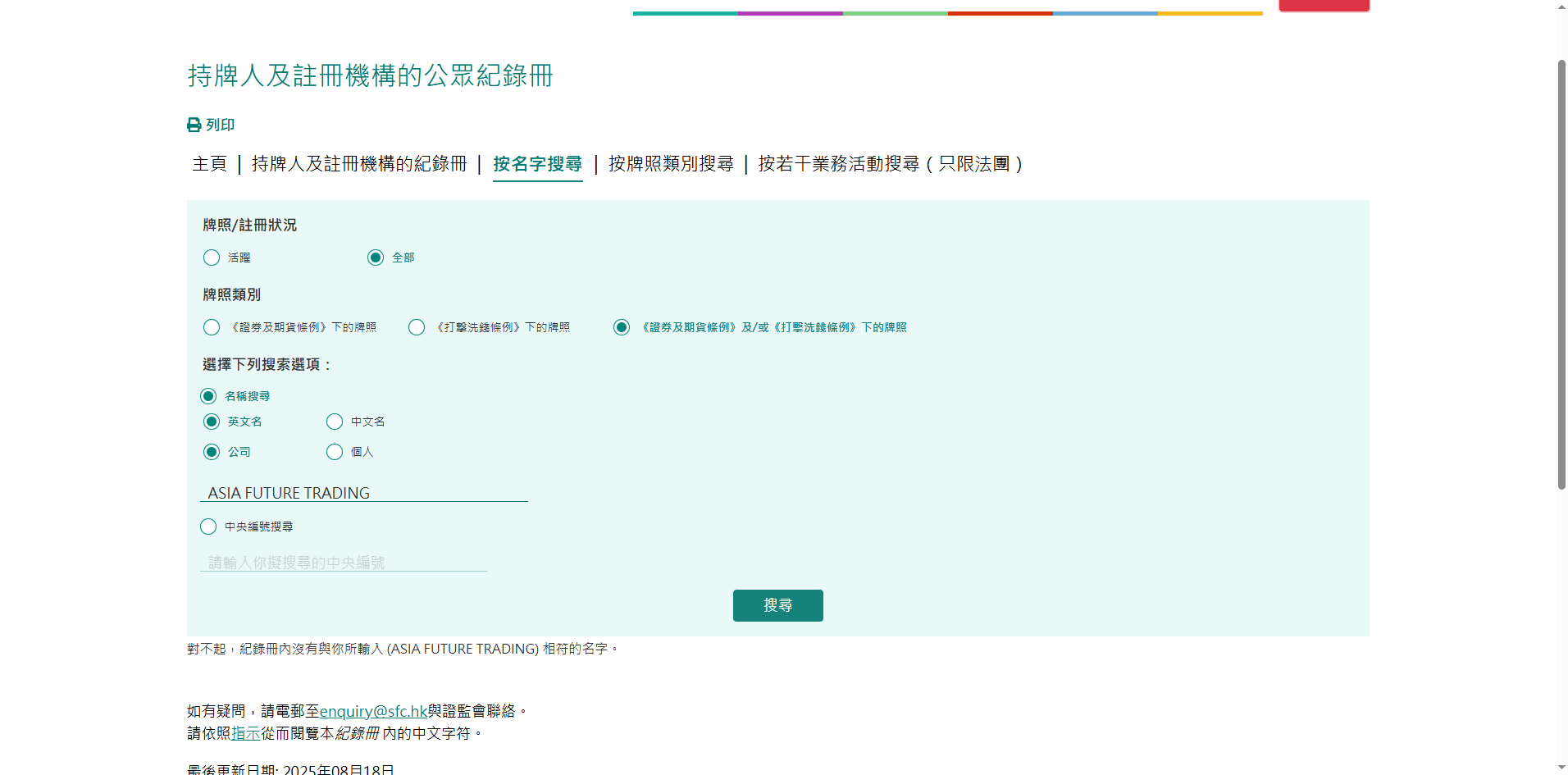This screenshot has width=1568, height=775.
Task: Select the 全部 status radio button
Action: coord(376,258)
